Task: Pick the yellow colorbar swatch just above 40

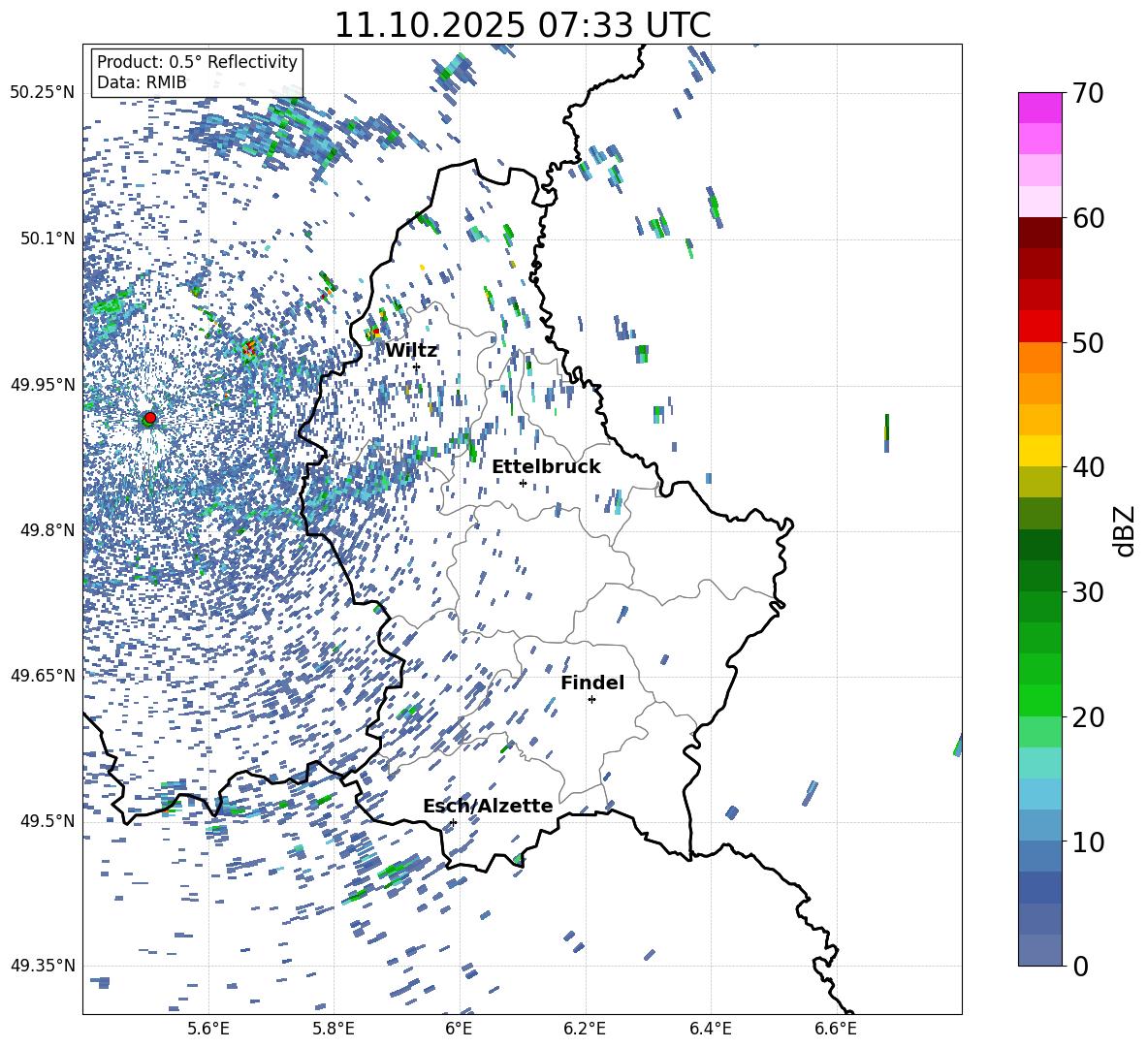Action: click(1039, 451)
